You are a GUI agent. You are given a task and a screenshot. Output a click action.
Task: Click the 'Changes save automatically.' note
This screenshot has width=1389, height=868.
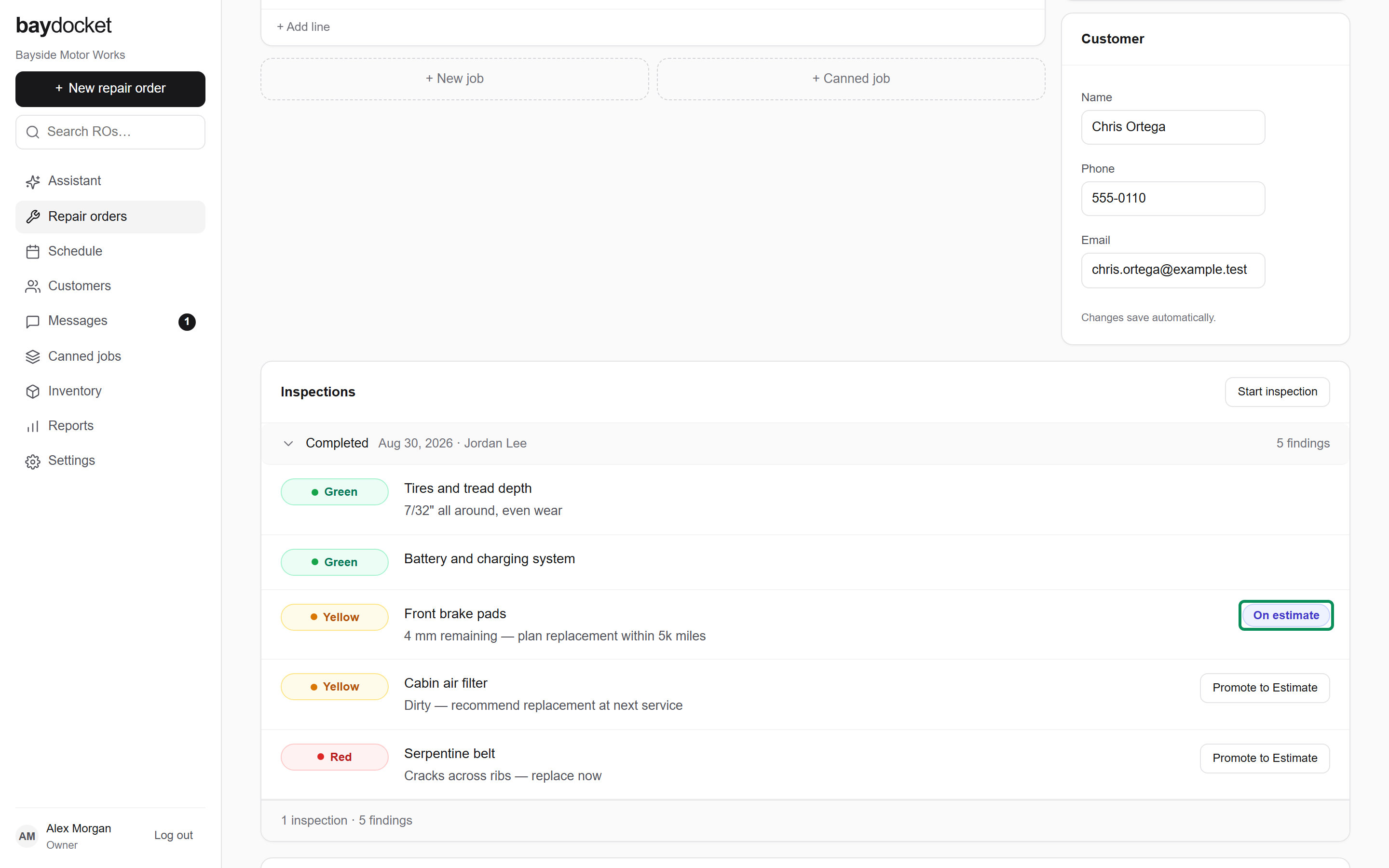1148,317
